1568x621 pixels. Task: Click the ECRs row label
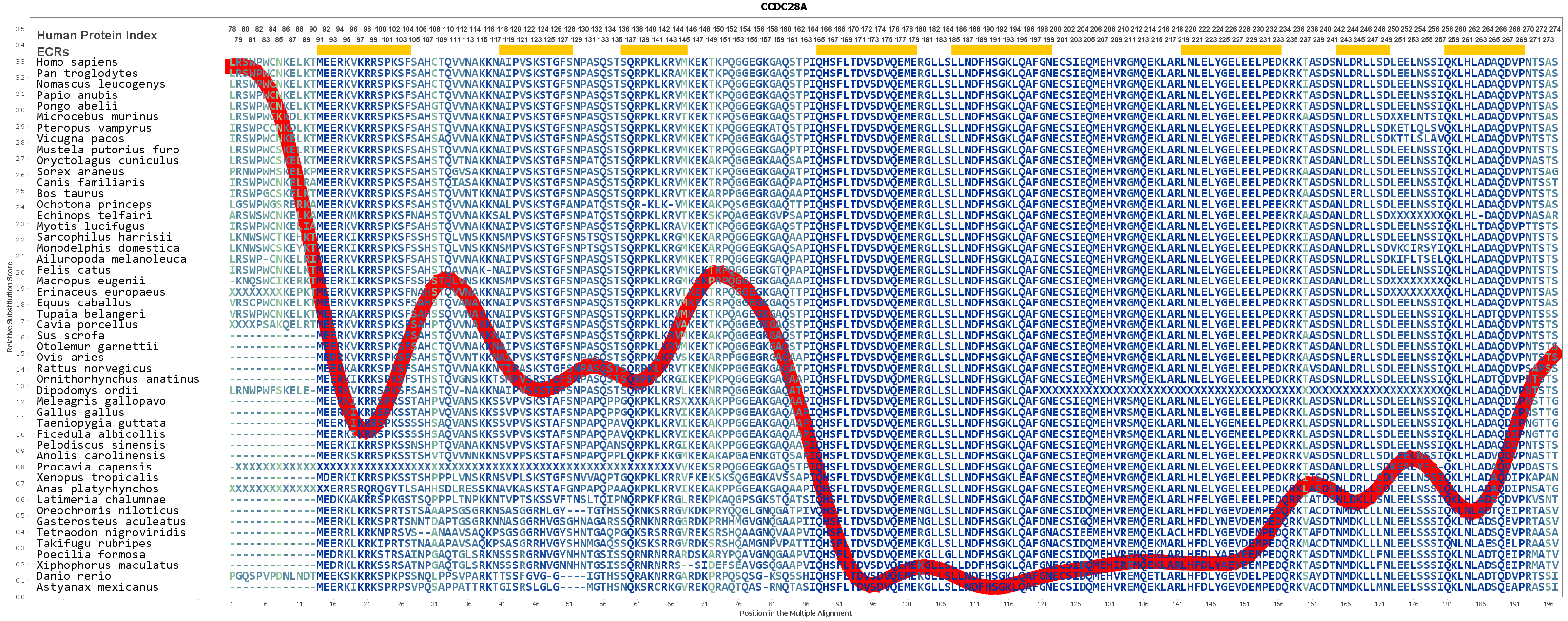(x=52, y=52)
